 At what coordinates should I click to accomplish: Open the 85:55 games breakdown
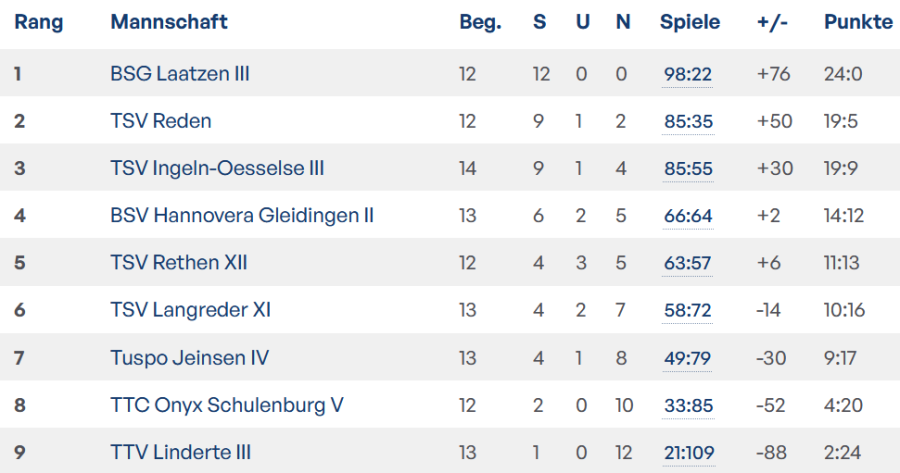click(x=688, y=170)
